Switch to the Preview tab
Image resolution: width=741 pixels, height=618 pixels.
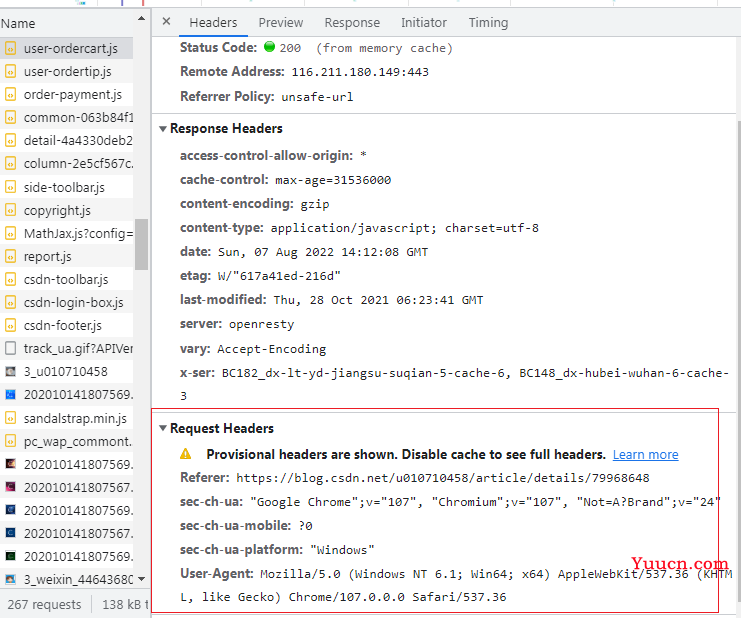281,23
